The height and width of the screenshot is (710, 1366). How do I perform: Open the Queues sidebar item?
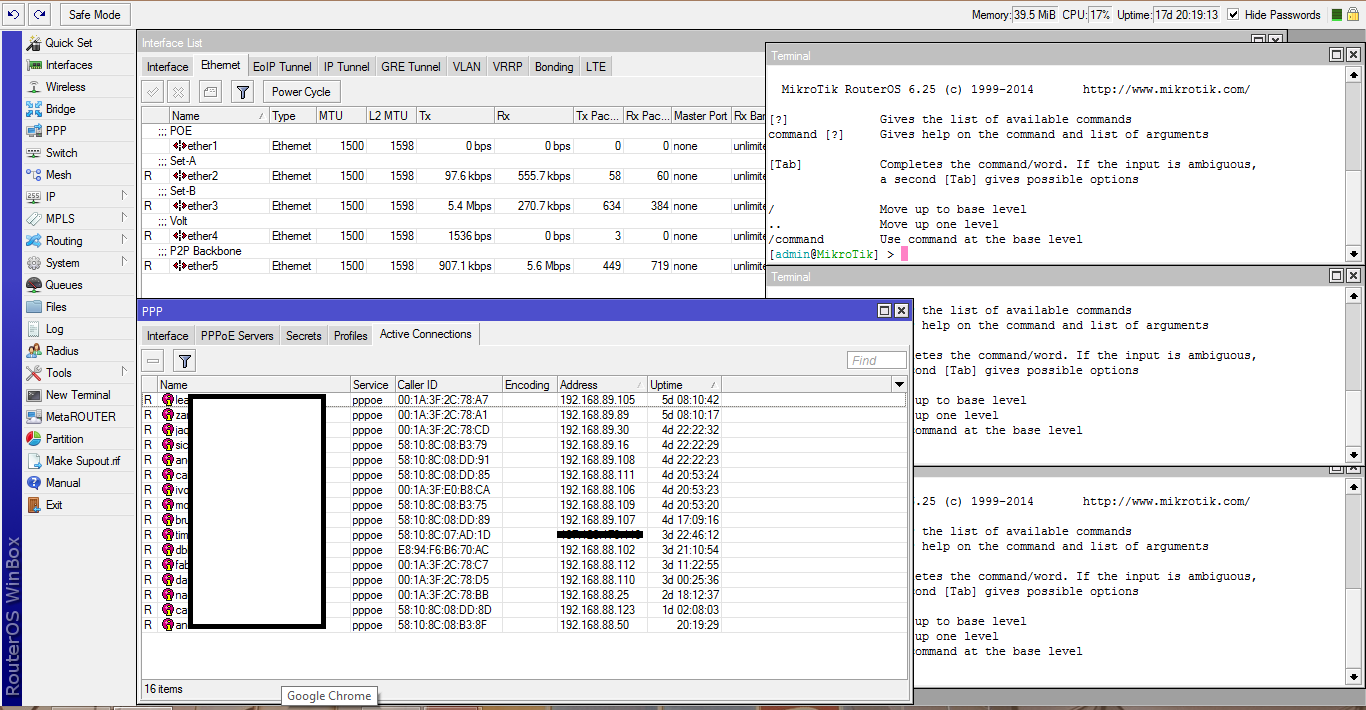pos(64,285)
